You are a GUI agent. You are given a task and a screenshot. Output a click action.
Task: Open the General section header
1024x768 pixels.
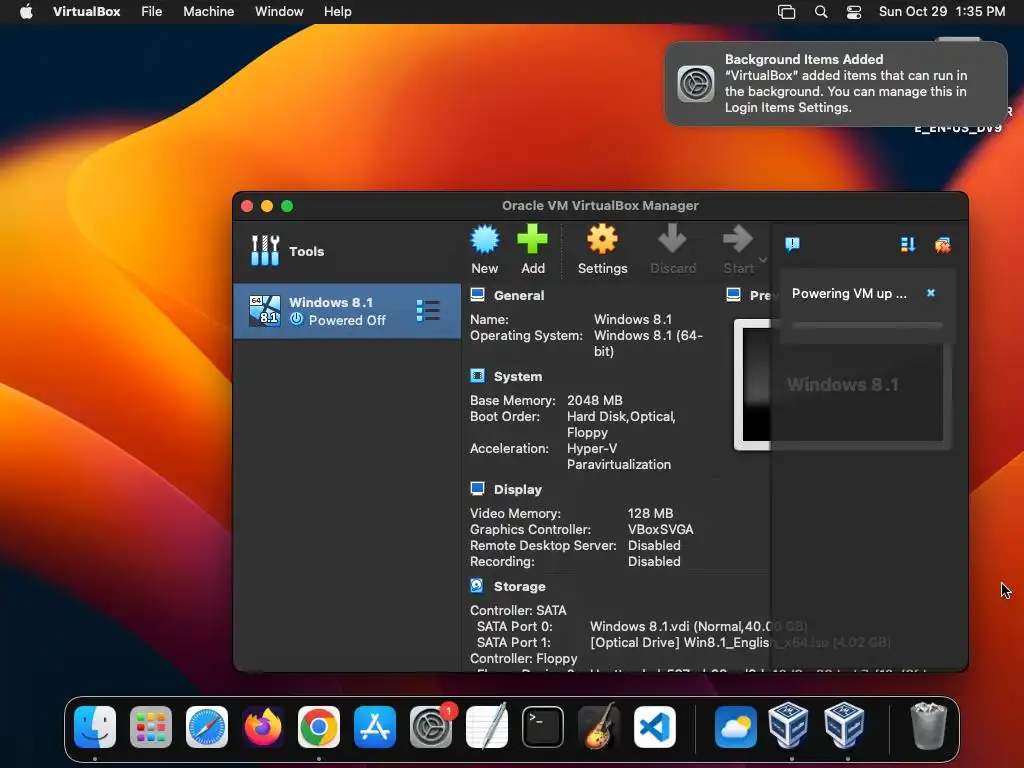click(x=519, y=295)
